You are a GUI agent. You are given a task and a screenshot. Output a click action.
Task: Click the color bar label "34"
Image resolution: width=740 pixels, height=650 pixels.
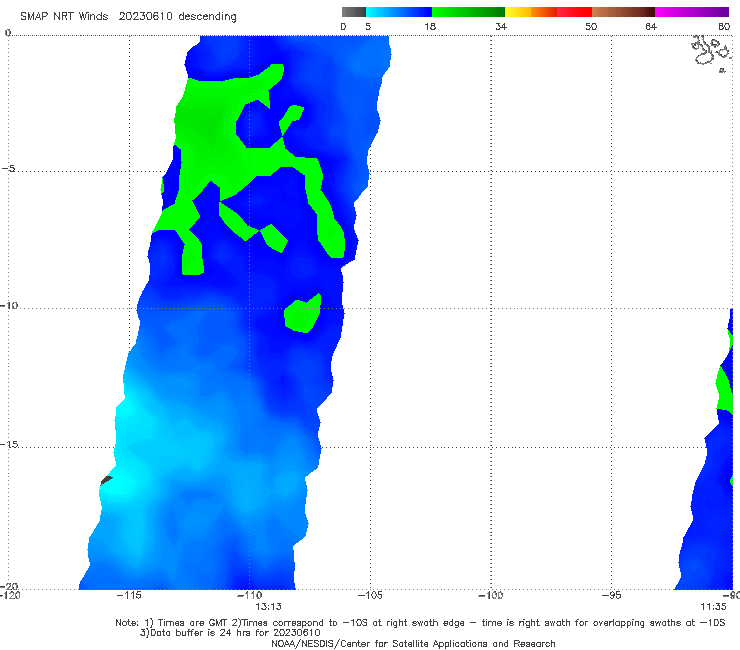(501, 27)
